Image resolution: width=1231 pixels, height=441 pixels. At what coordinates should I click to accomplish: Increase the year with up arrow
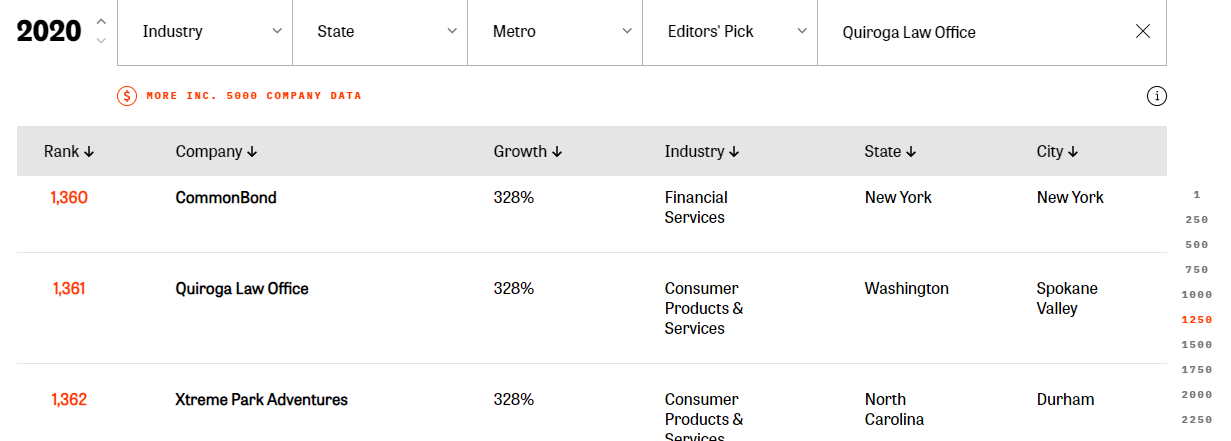101,21
